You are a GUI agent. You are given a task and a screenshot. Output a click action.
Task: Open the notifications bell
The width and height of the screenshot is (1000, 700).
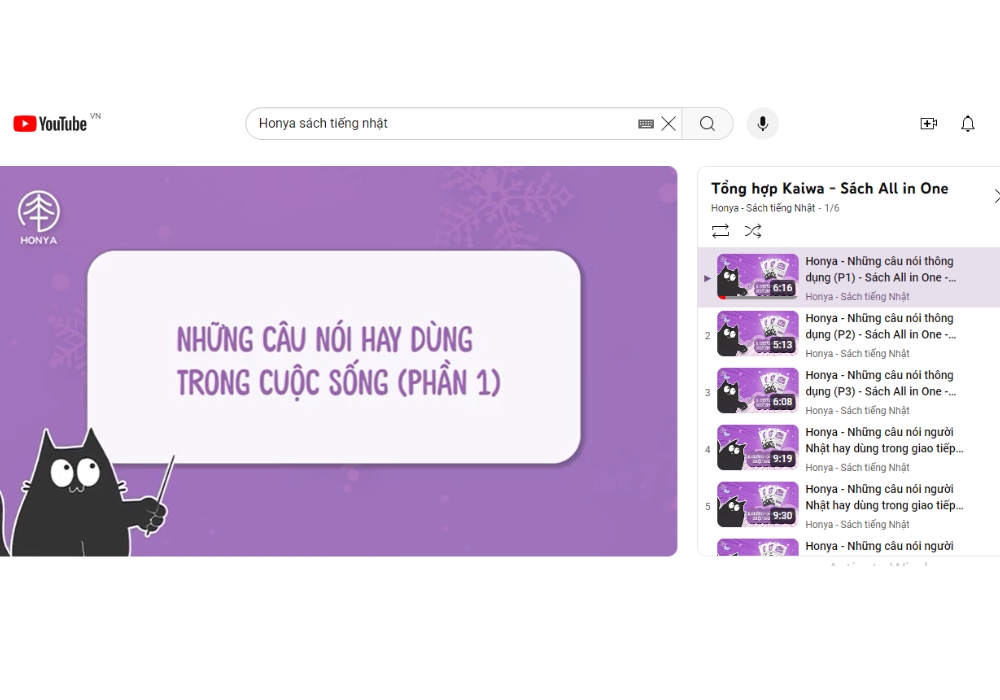click(967, 124)
